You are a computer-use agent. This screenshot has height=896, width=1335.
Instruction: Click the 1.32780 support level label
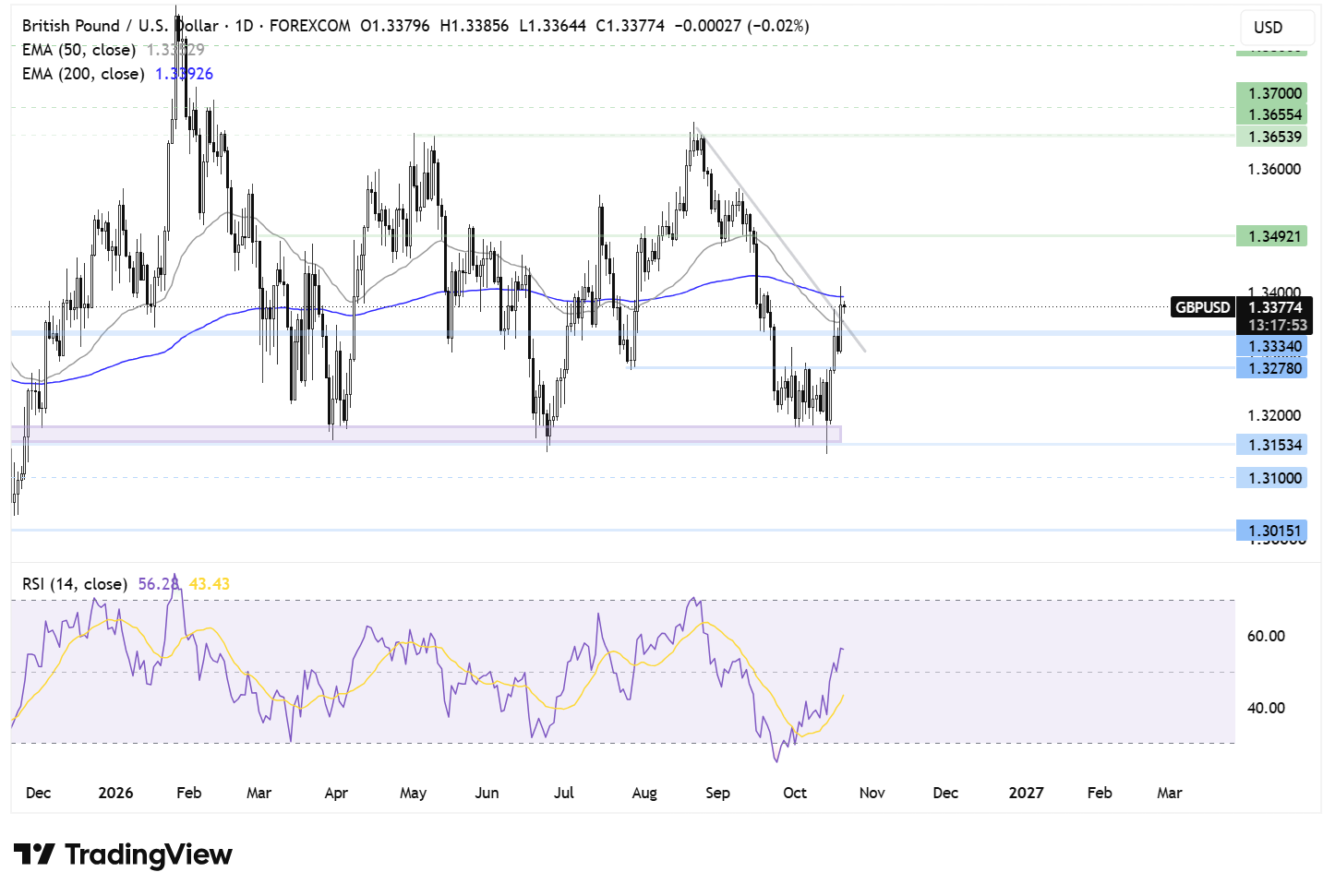[x=1274, y=368]
